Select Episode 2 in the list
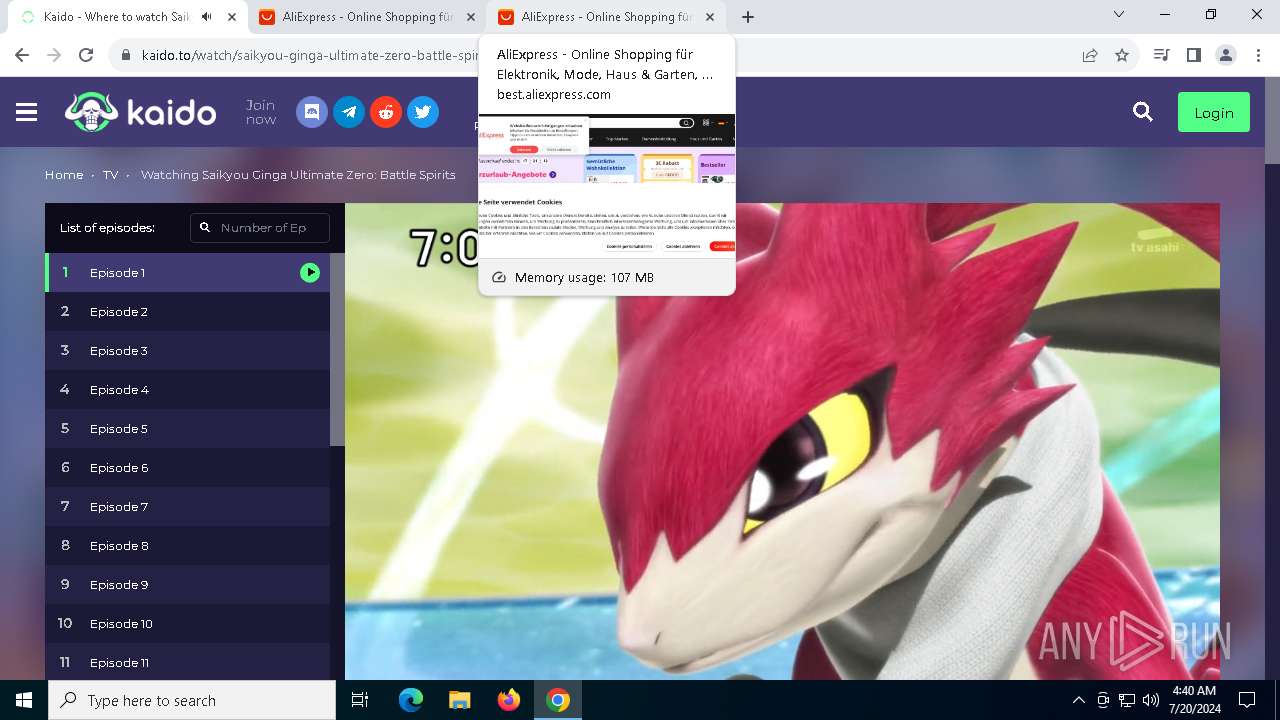 tap(187, 312)
